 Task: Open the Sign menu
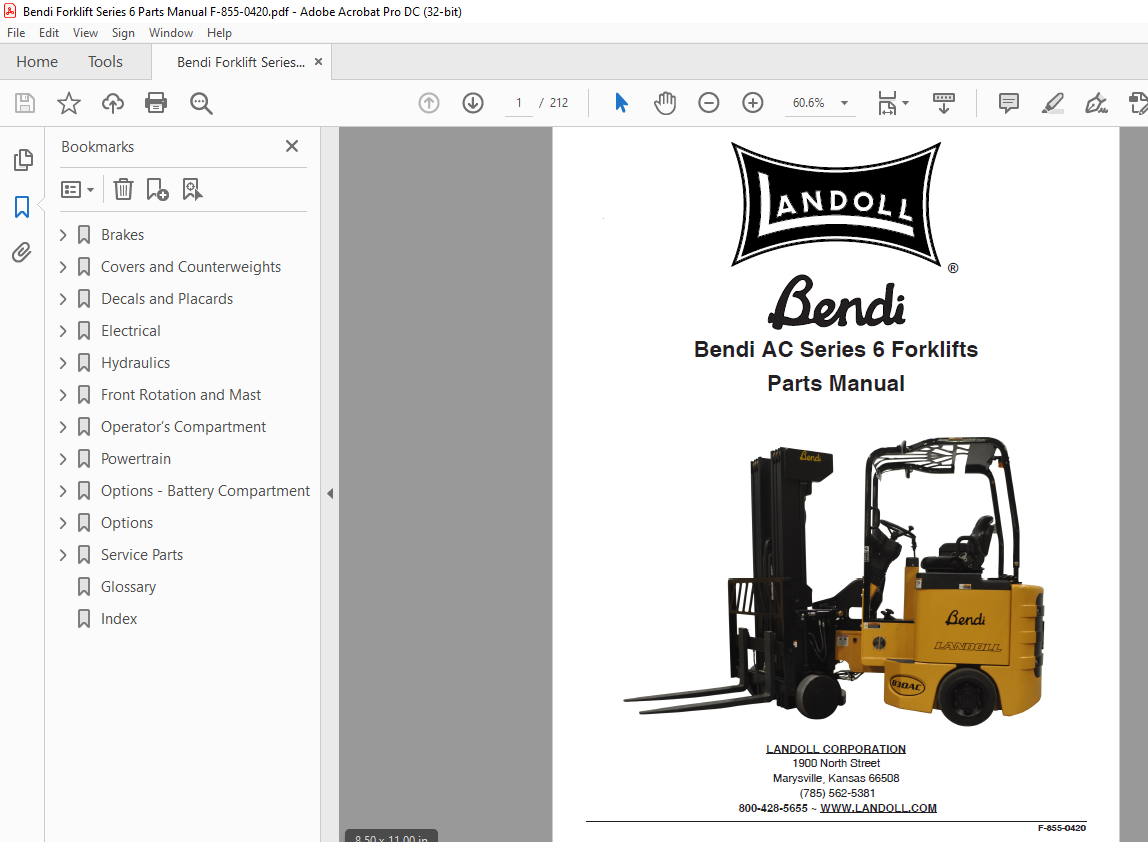pyautogui.click(x=123, y=33)
